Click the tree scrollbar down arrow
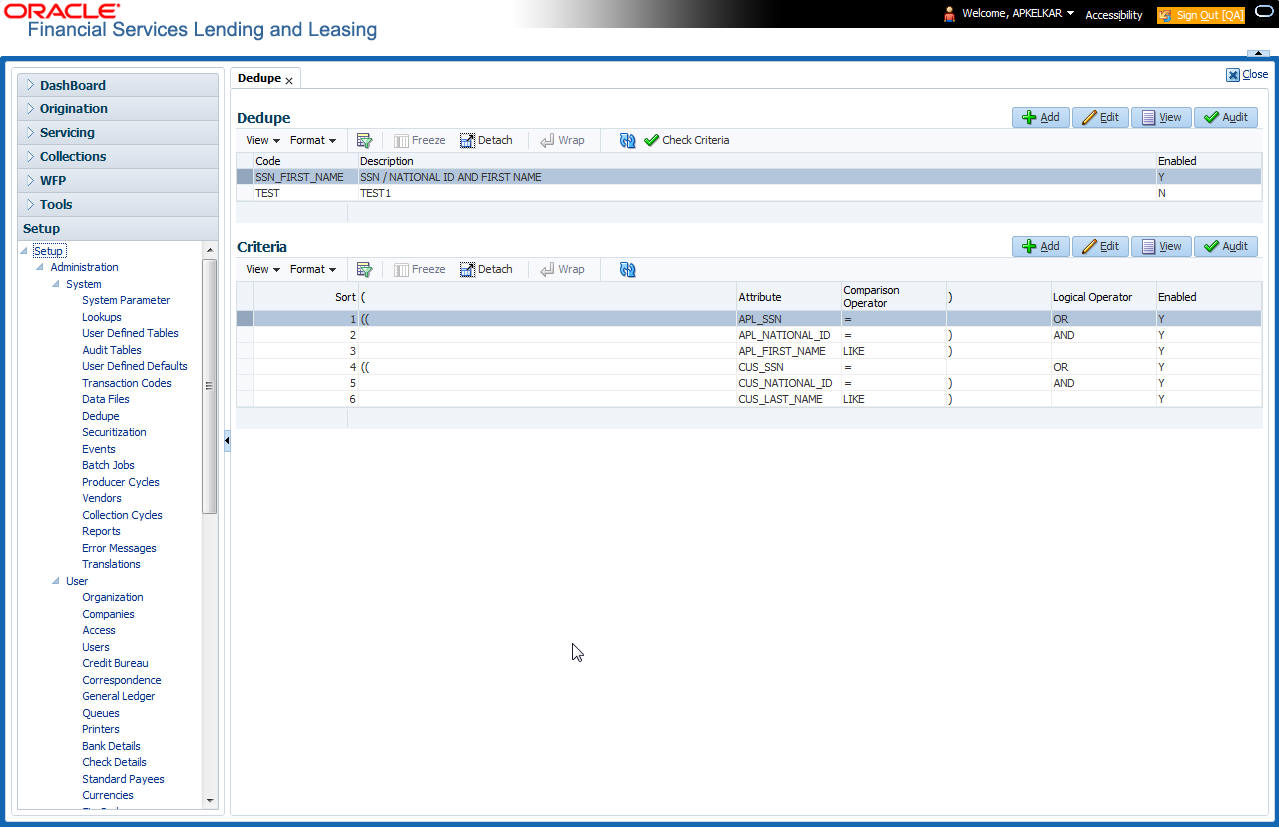Screen dimensions: 1279x828 210,801
